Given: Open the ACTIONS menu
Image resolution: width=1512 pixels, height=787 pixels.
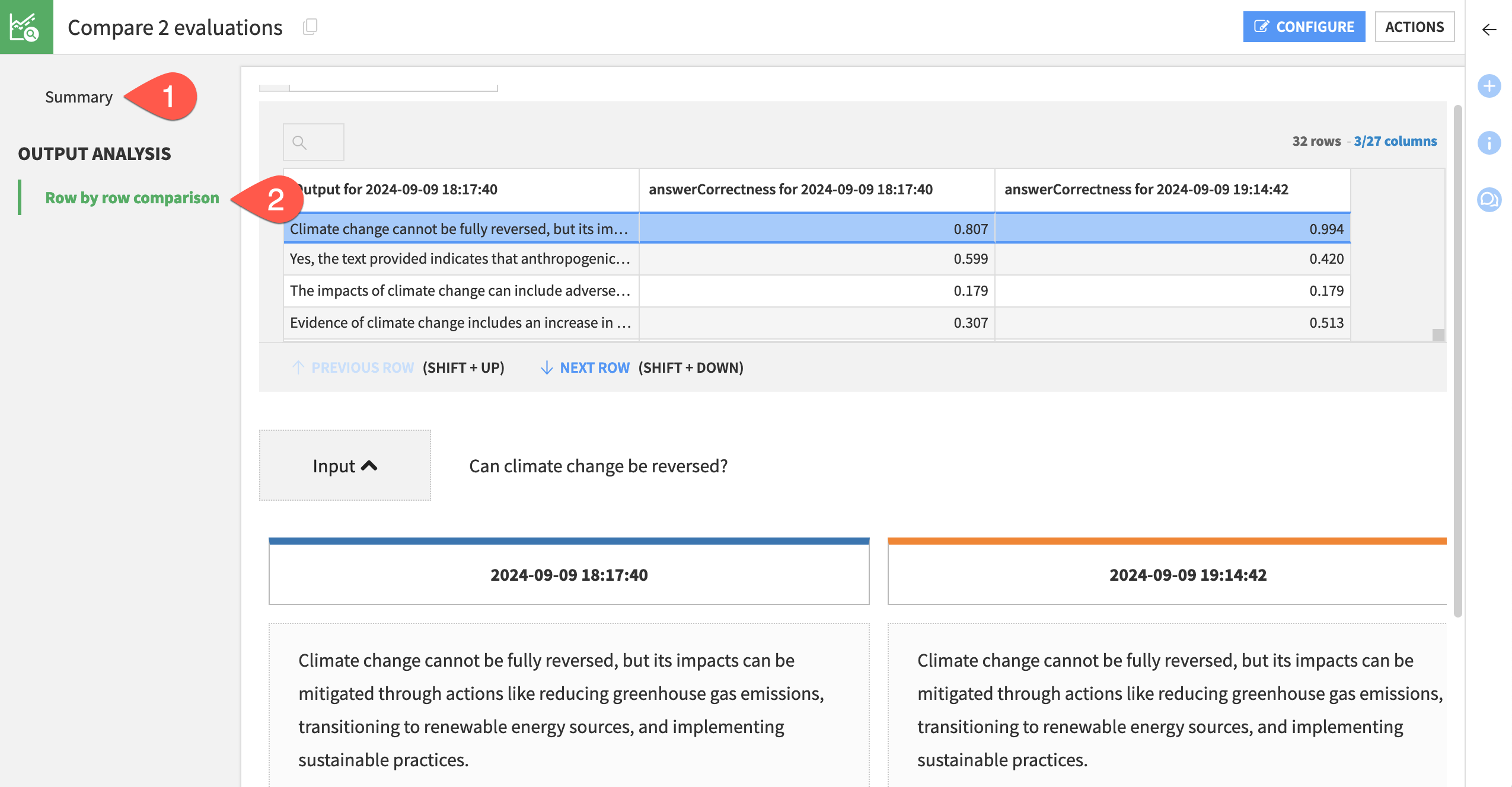Looking at the screenshot, I should [1415, 27].
